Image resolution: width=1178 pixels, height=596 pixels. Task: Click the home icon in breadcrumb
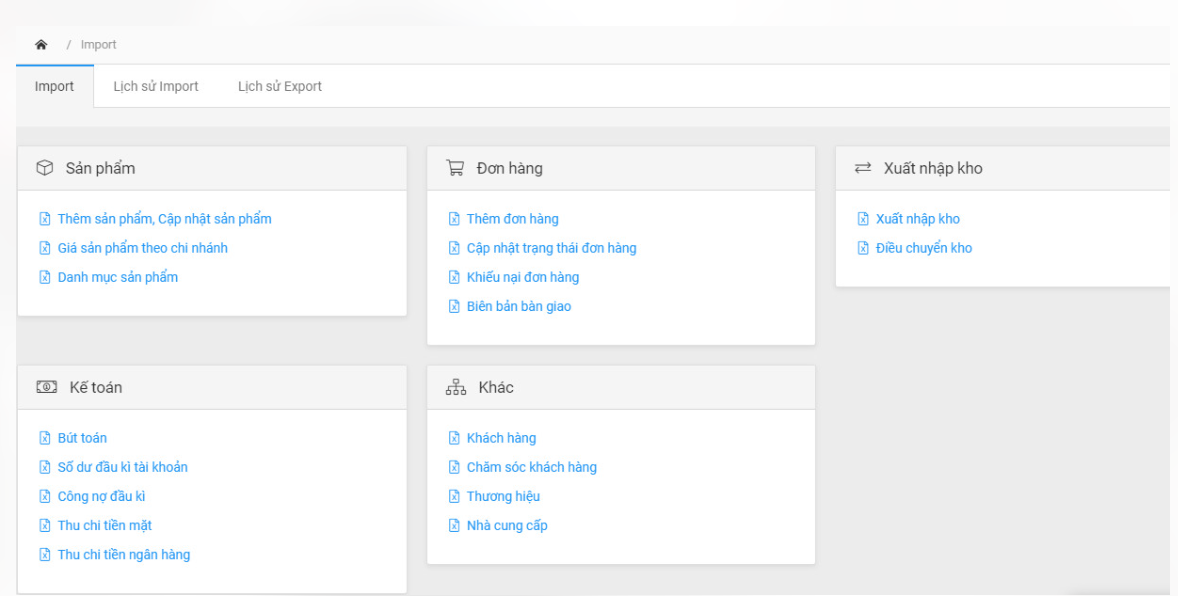tap(41, 44)
